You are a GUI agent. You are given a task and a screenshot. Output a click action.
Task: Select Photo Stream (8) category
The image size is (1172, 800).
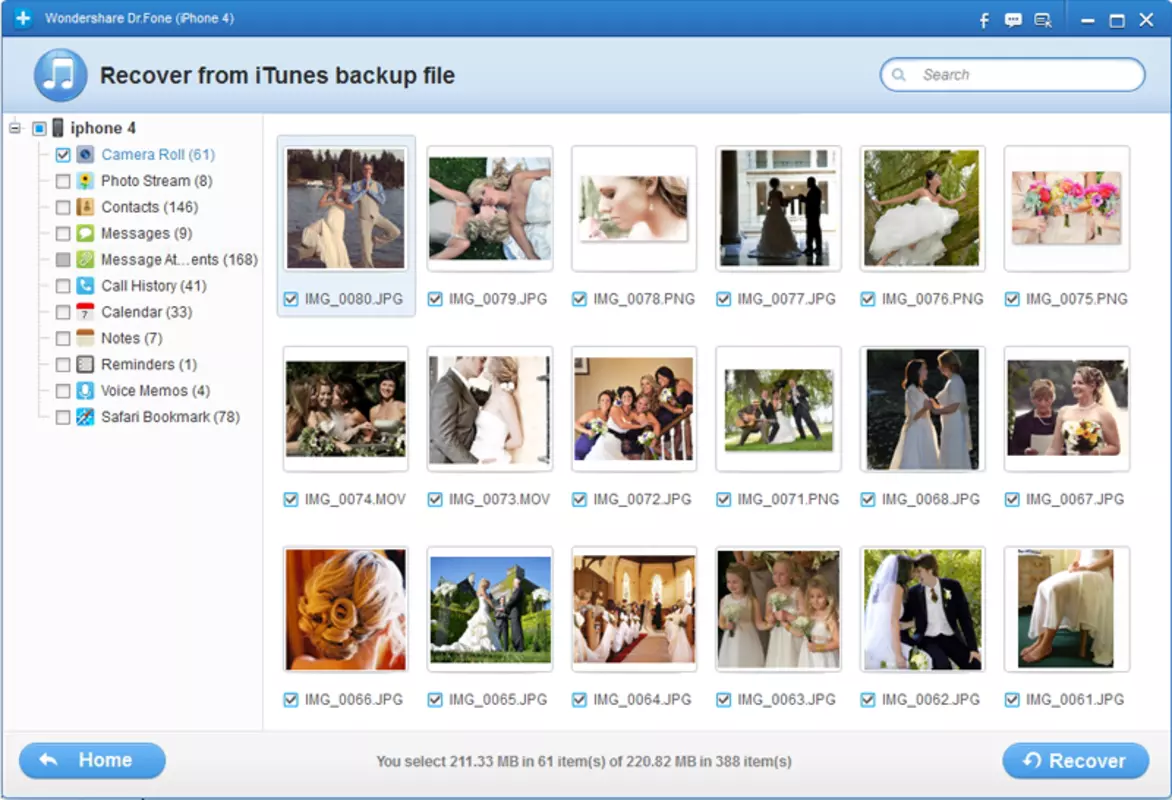click(x=156, y=181)
